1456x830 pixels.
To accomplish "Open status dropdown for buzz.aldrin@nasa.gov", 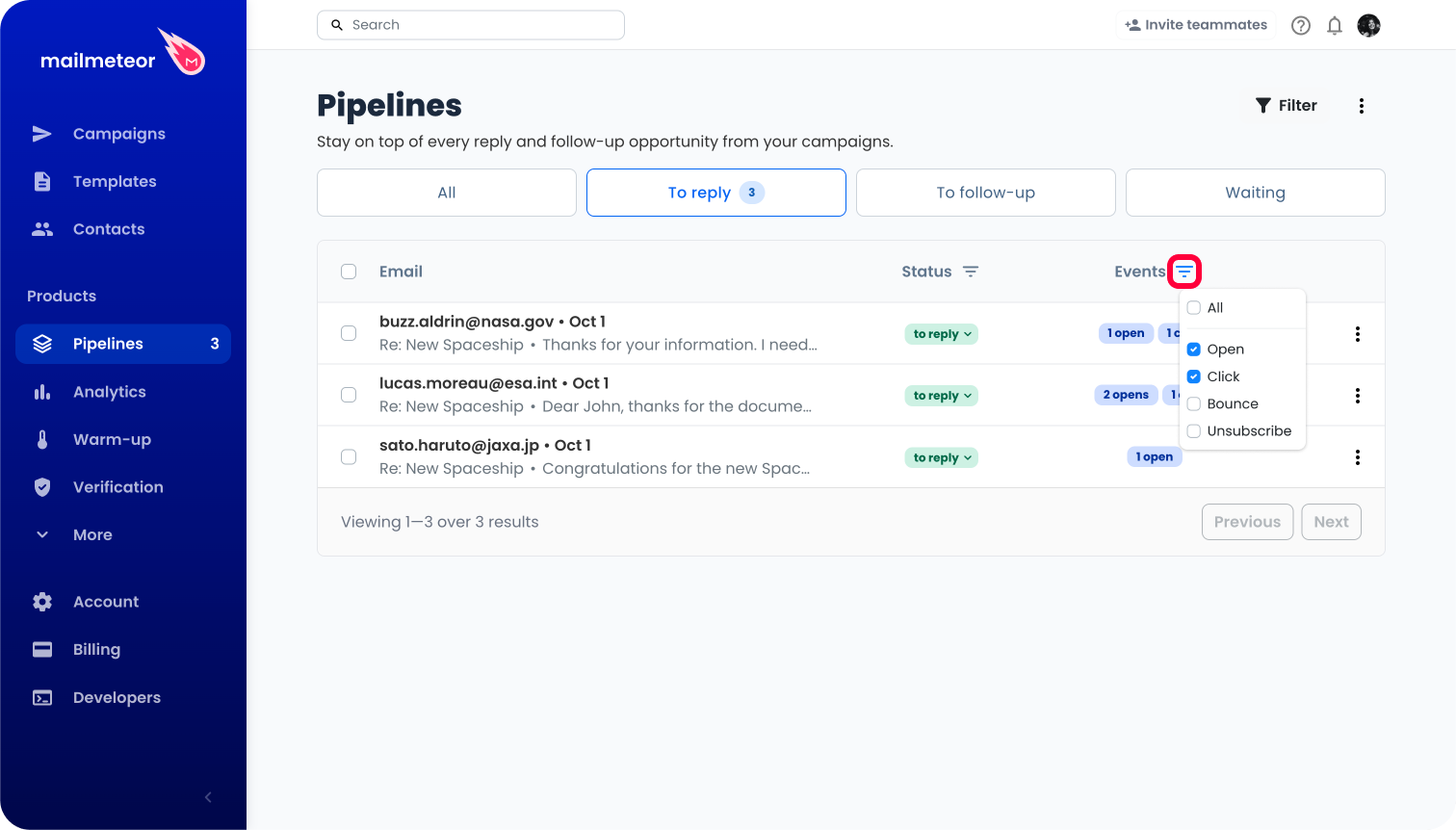I will pyautogui.click(x=942, y=334).
